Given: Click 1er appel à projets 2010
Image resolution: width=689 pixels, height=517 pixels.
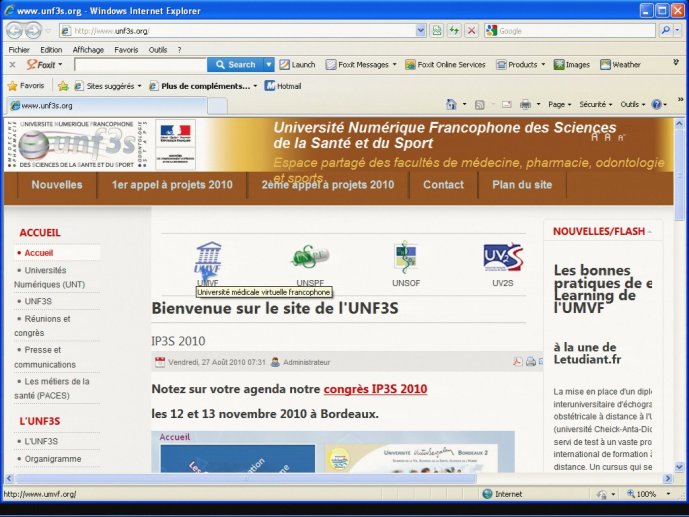Looking at the screenshot, I should tap(172, 184).
